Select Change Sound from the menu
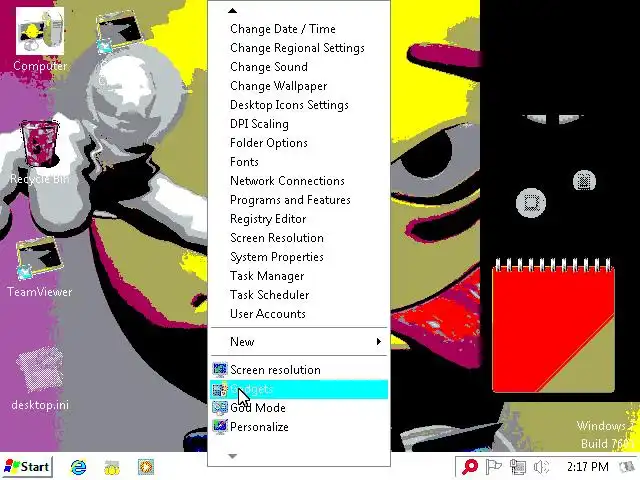 tap(299, 67)
